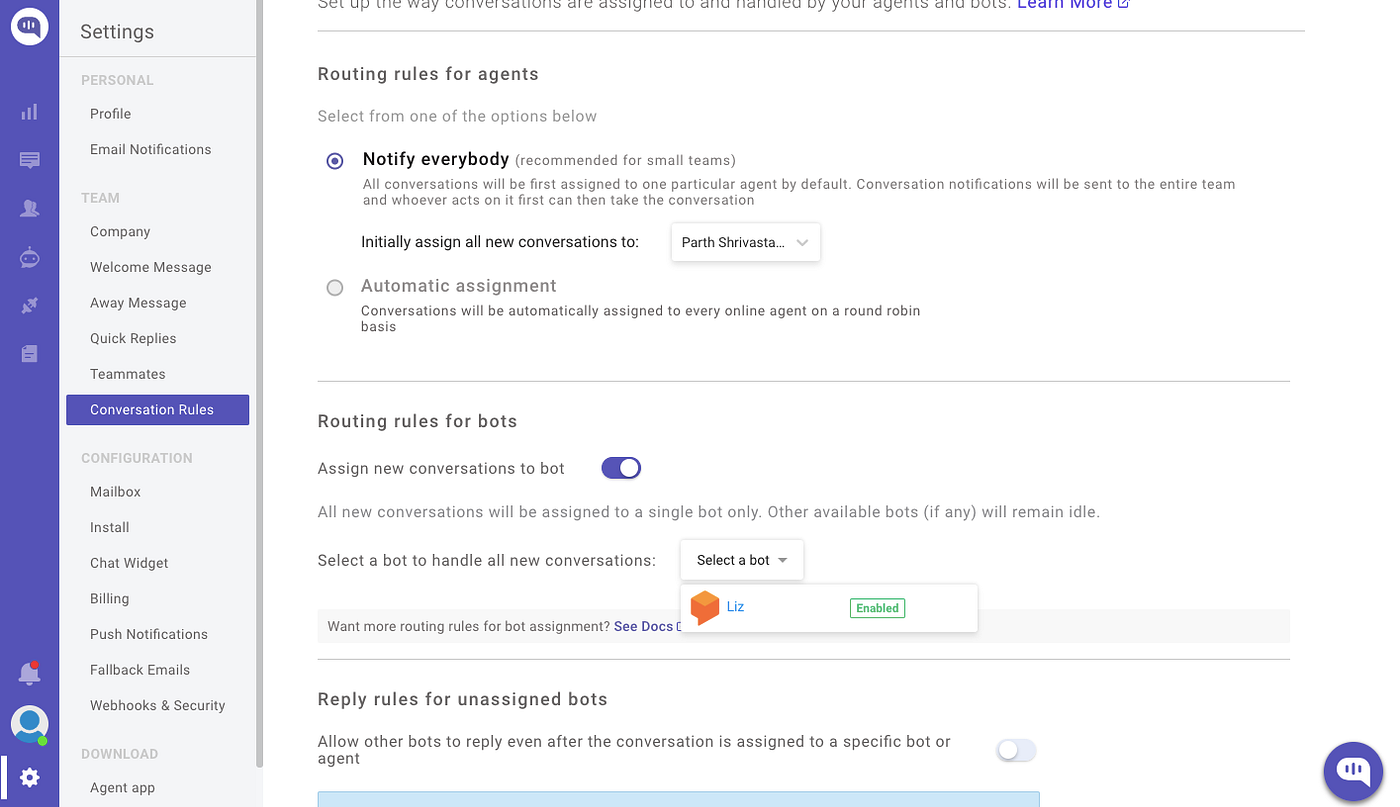
Task: Open the Parth Shrivastava agent dropdown
Action: [x=745, y=242]
